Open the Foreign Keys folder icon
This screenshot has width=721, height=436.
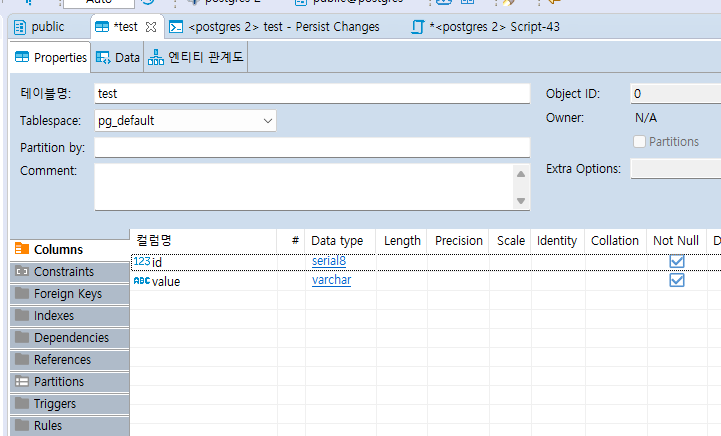click(22, 294)
